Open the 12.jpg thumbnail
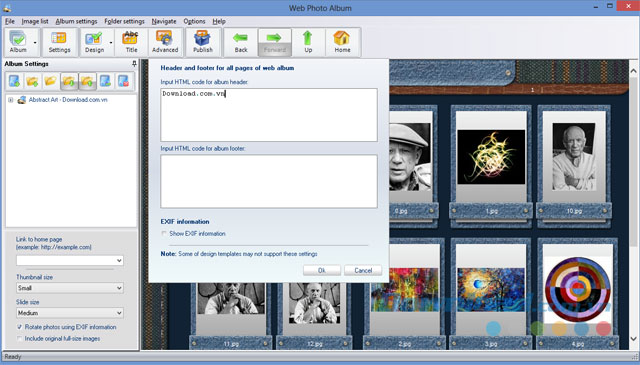Image resolution: width=640 pixels, height=365 pixels. click(x=315, y=303)
